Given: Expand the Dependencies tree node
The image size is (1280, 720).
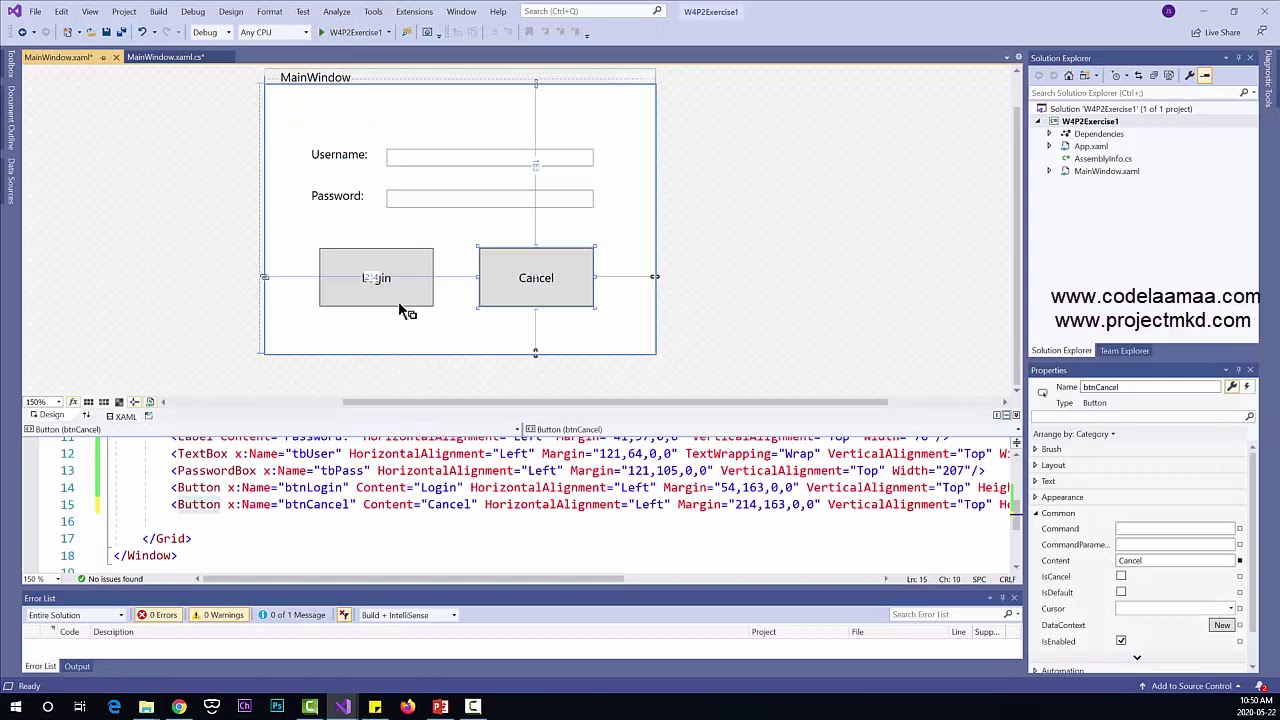Looking at the screenshot, I should [x=1049, y=134].
